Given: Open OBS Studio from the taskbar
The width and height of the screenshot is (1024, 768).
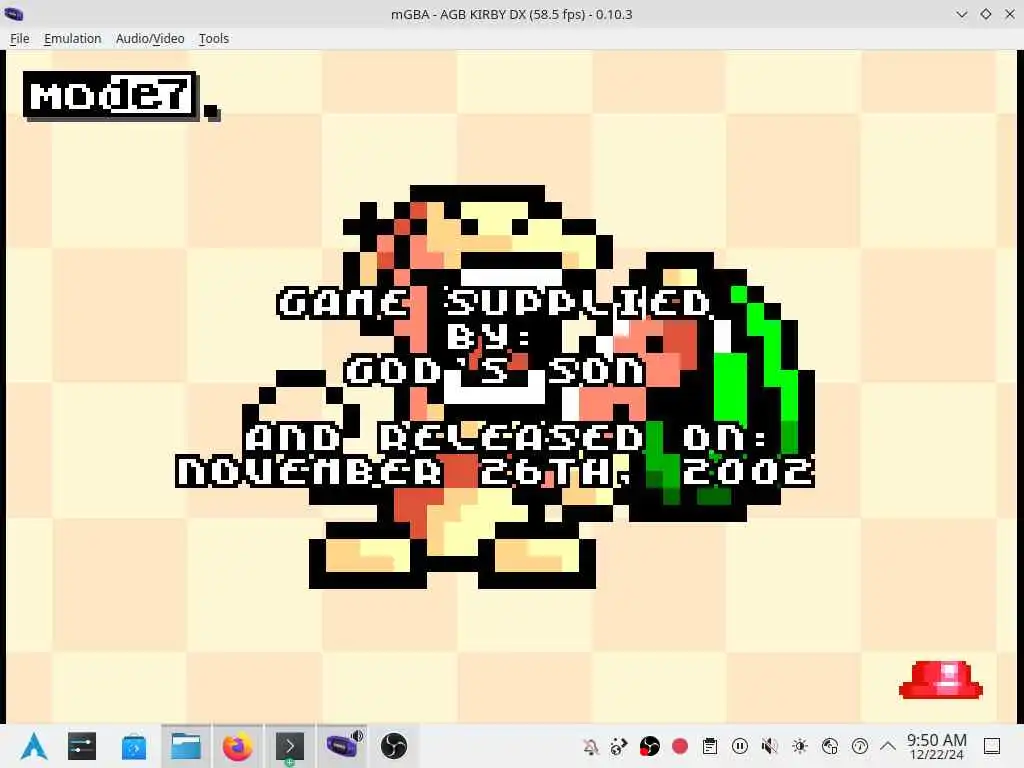Looking at the screenshot, I should coord(394,746).
